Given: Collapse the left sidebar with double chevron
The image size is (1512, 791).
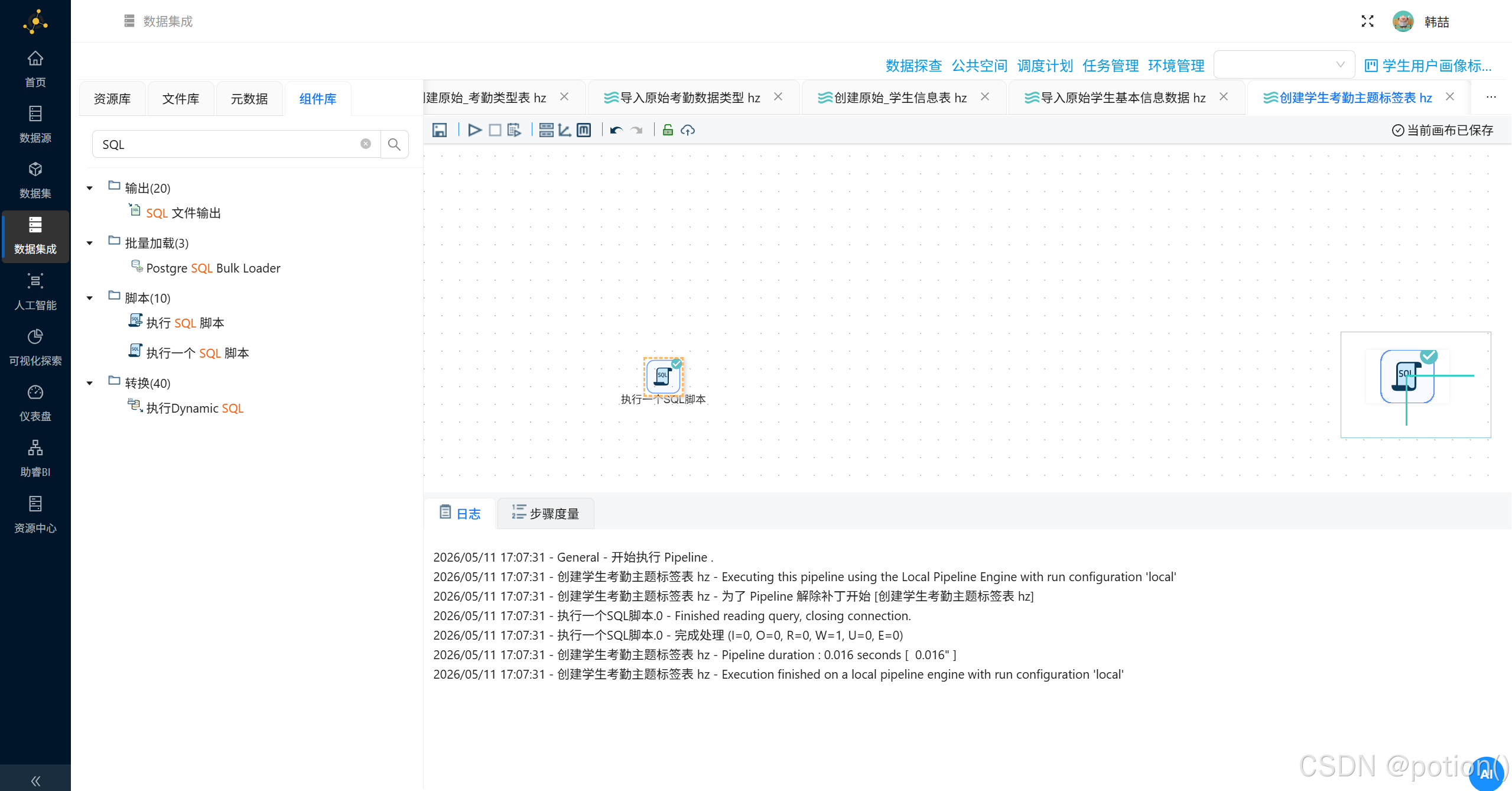Looking at the screenshot, I should (x=35, y=780).
